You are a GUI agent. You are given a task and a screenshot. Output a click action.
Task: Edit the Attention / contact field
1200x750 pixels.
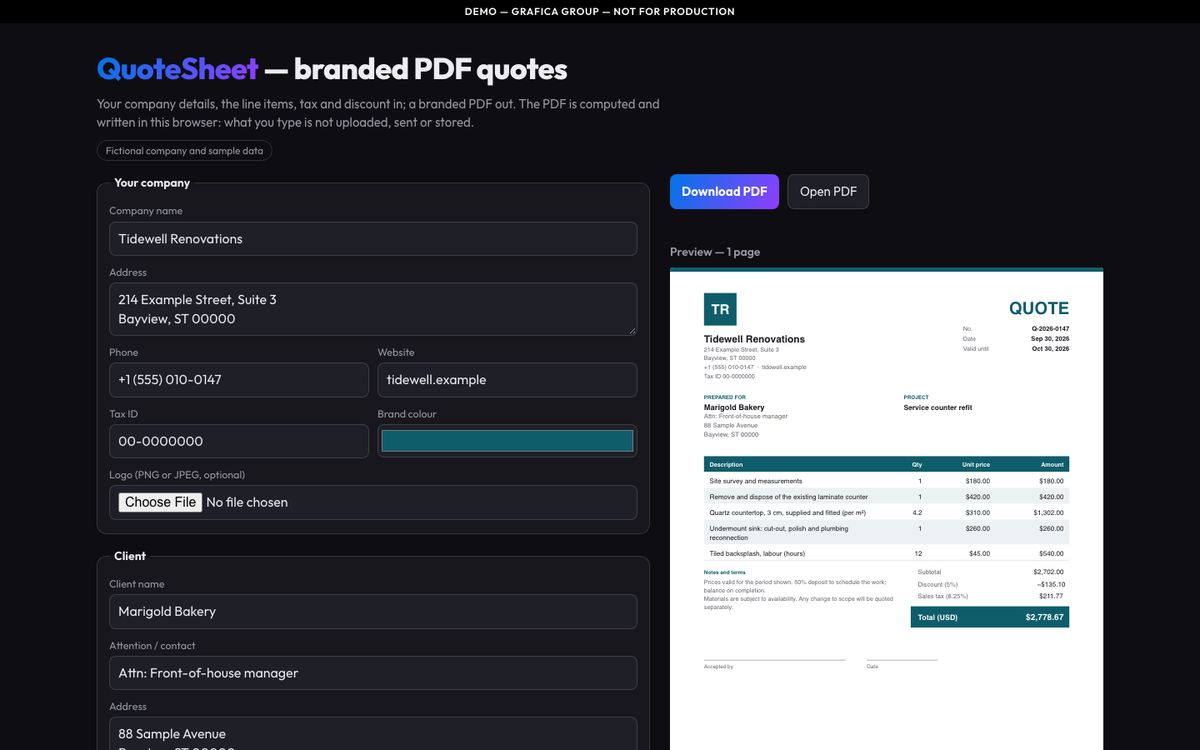(x=373, y=673)
